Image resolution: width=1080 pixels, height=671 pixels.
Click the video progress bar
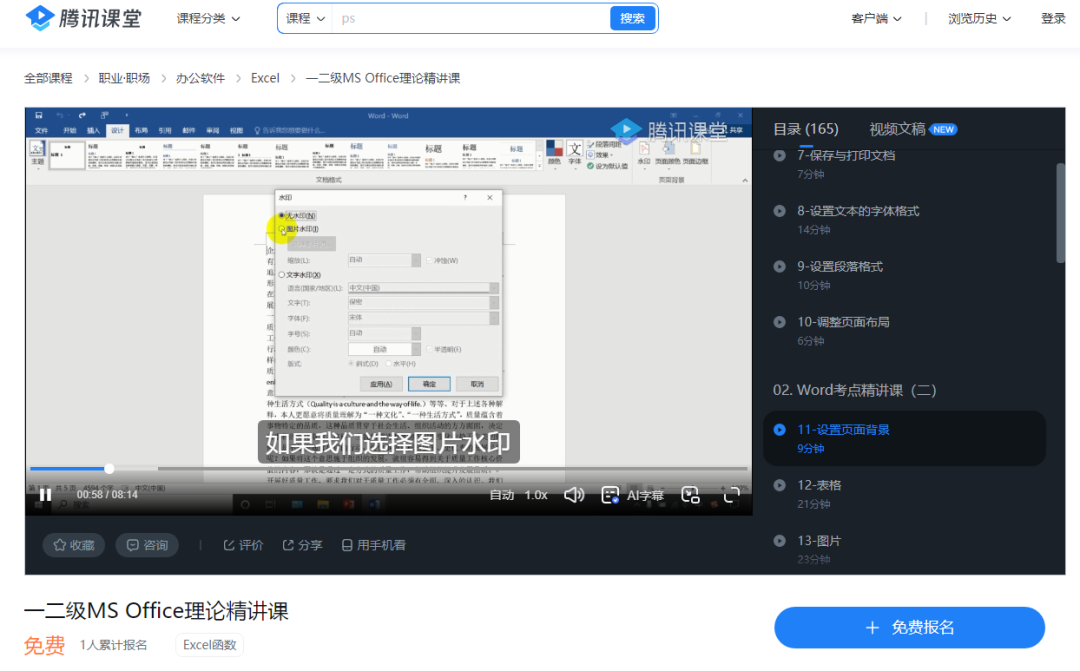[400, 468]
